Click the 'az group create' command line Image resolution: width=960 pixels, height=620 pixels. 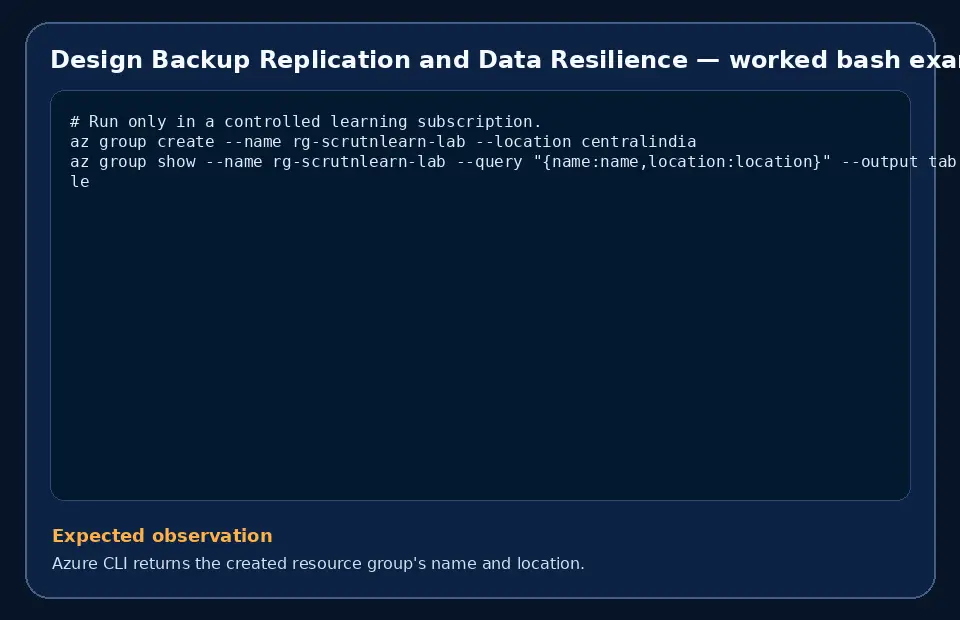pos(383,142)
